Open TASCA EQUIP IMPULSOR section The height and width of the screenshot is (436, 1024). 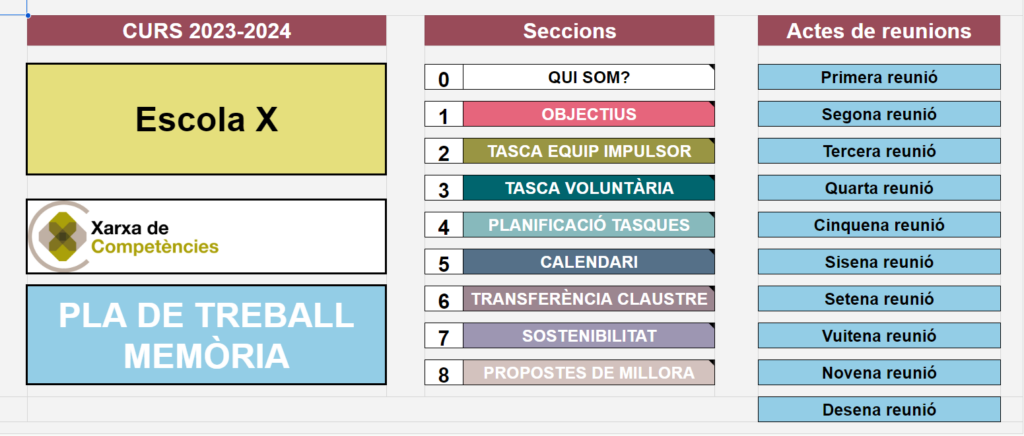(589, 151)
